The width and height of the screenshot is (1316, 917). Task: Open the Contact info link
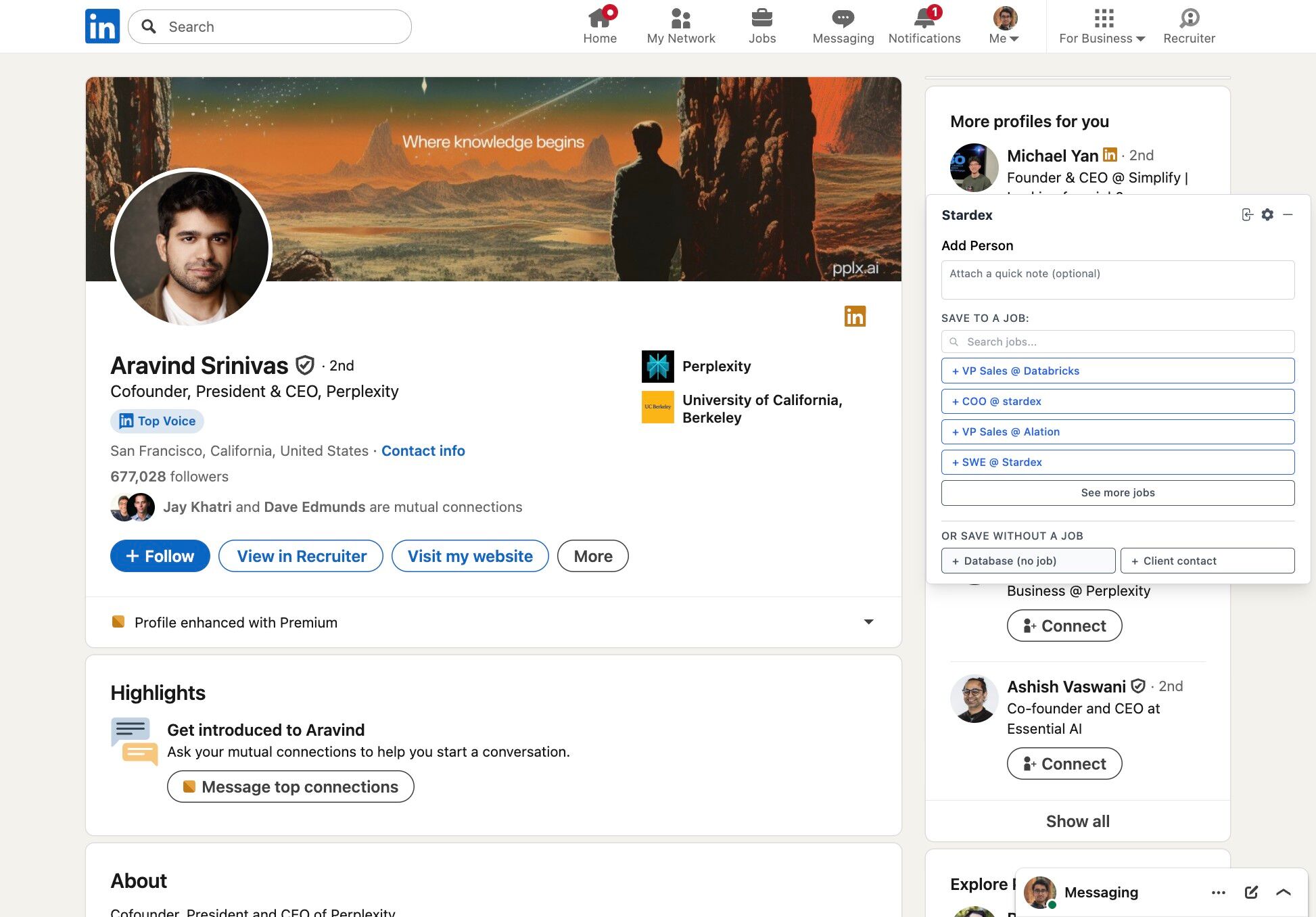(x=423, y=450)
